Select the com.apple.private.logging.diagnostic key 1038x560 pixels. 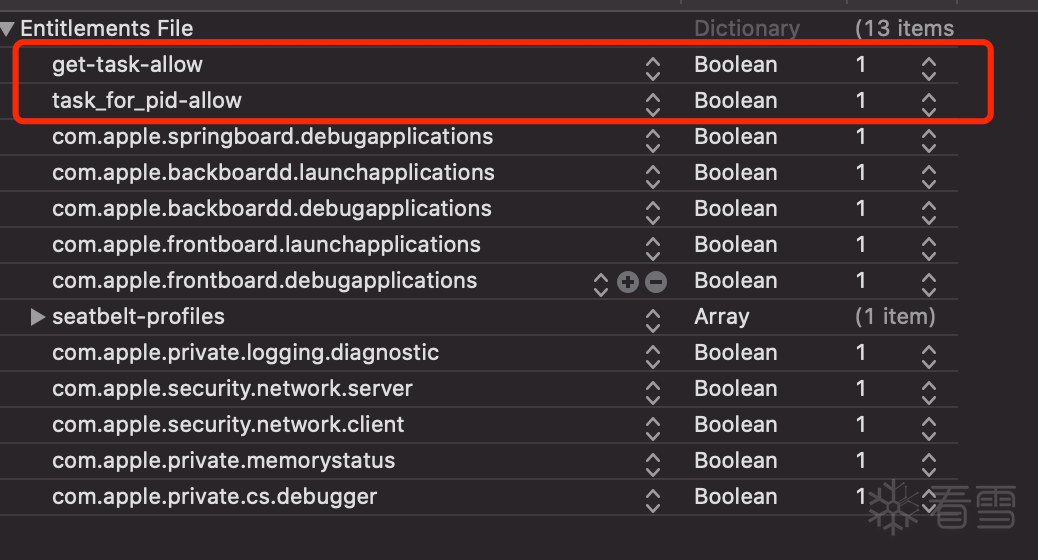(245, 352)
